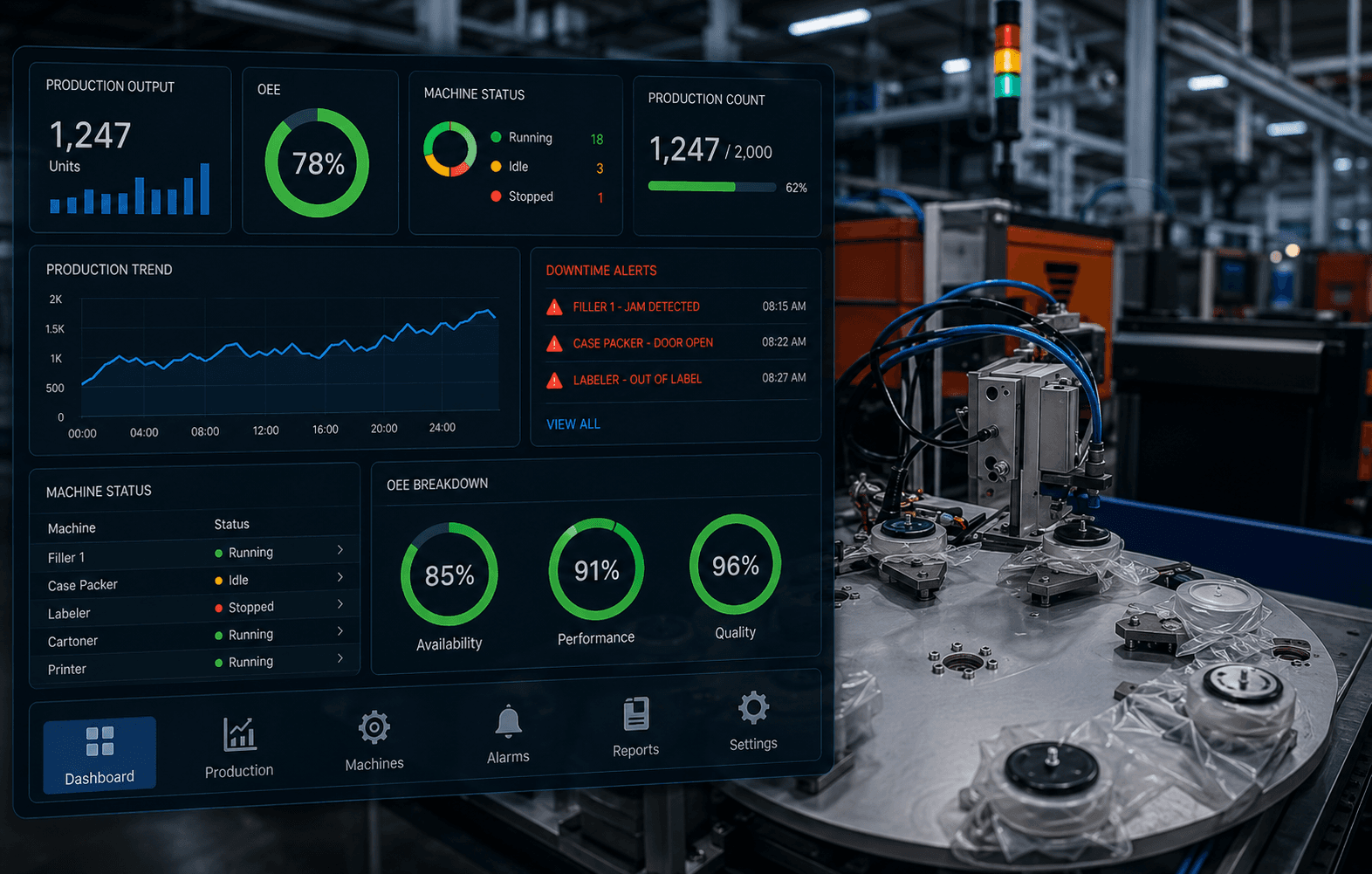This screenshot has width=1372, height=874.
Task: Click the Idle count 3
Action: [600, 169]
